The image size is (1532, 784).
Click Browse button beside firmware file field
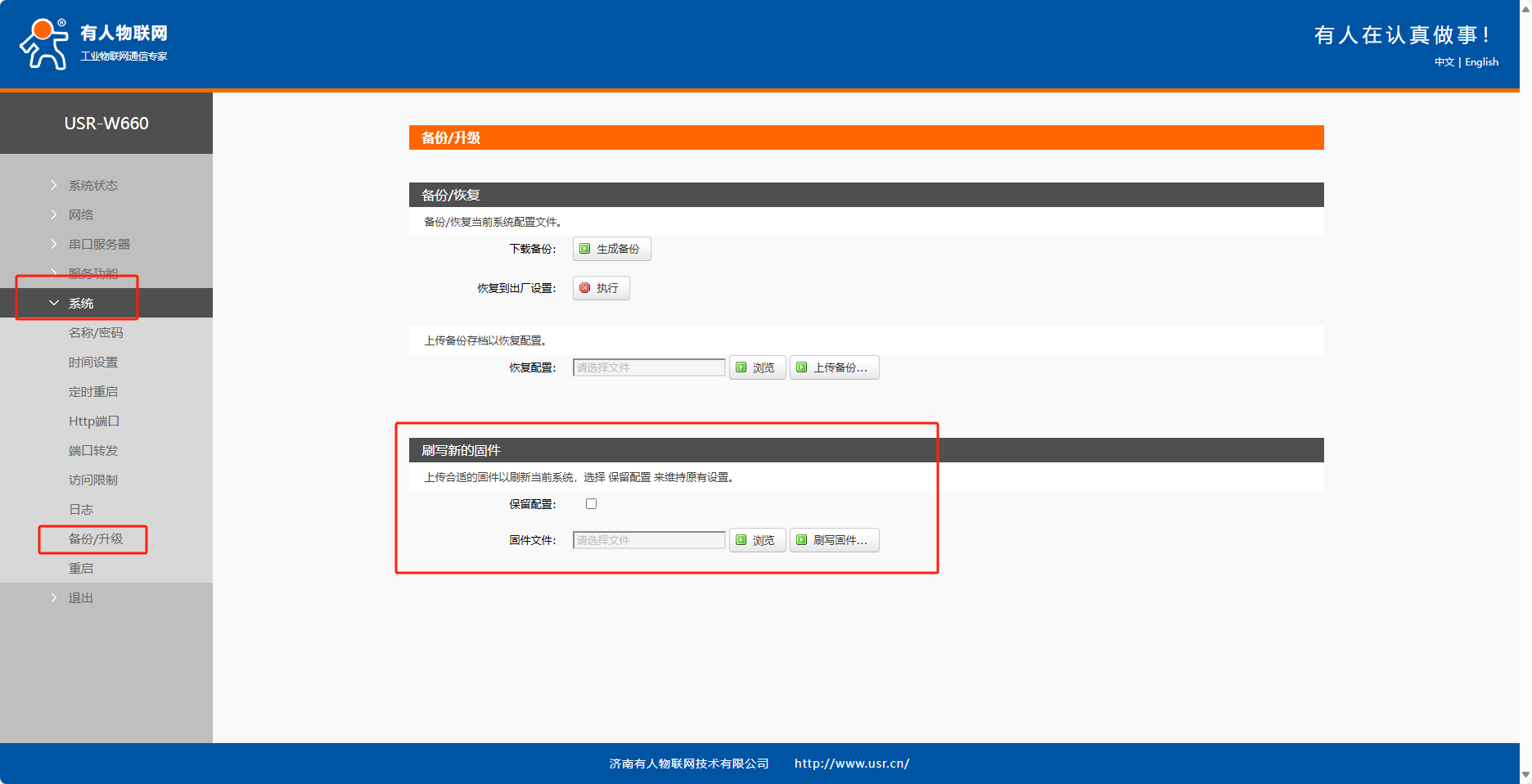point(757,541)
